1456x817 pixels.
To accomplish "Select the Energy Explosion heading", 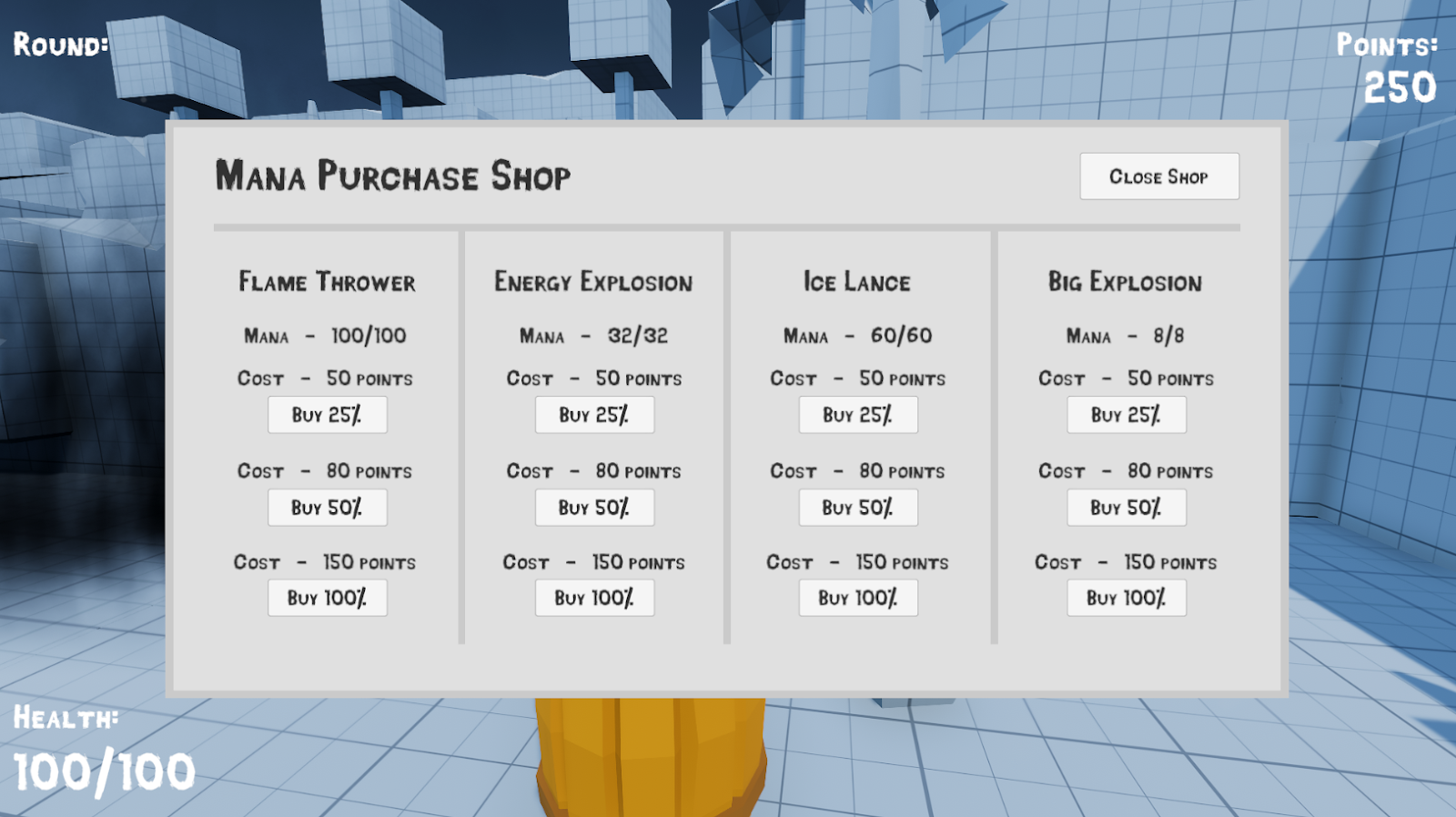I will pyautogui.click(x=593, y=282).
